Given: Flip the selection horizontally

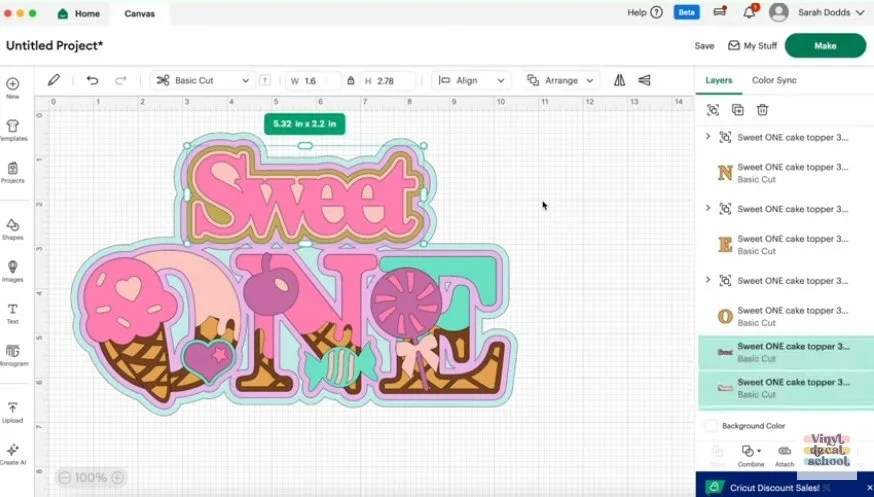Looking at the screenshot, I should (x=619, y=80).
